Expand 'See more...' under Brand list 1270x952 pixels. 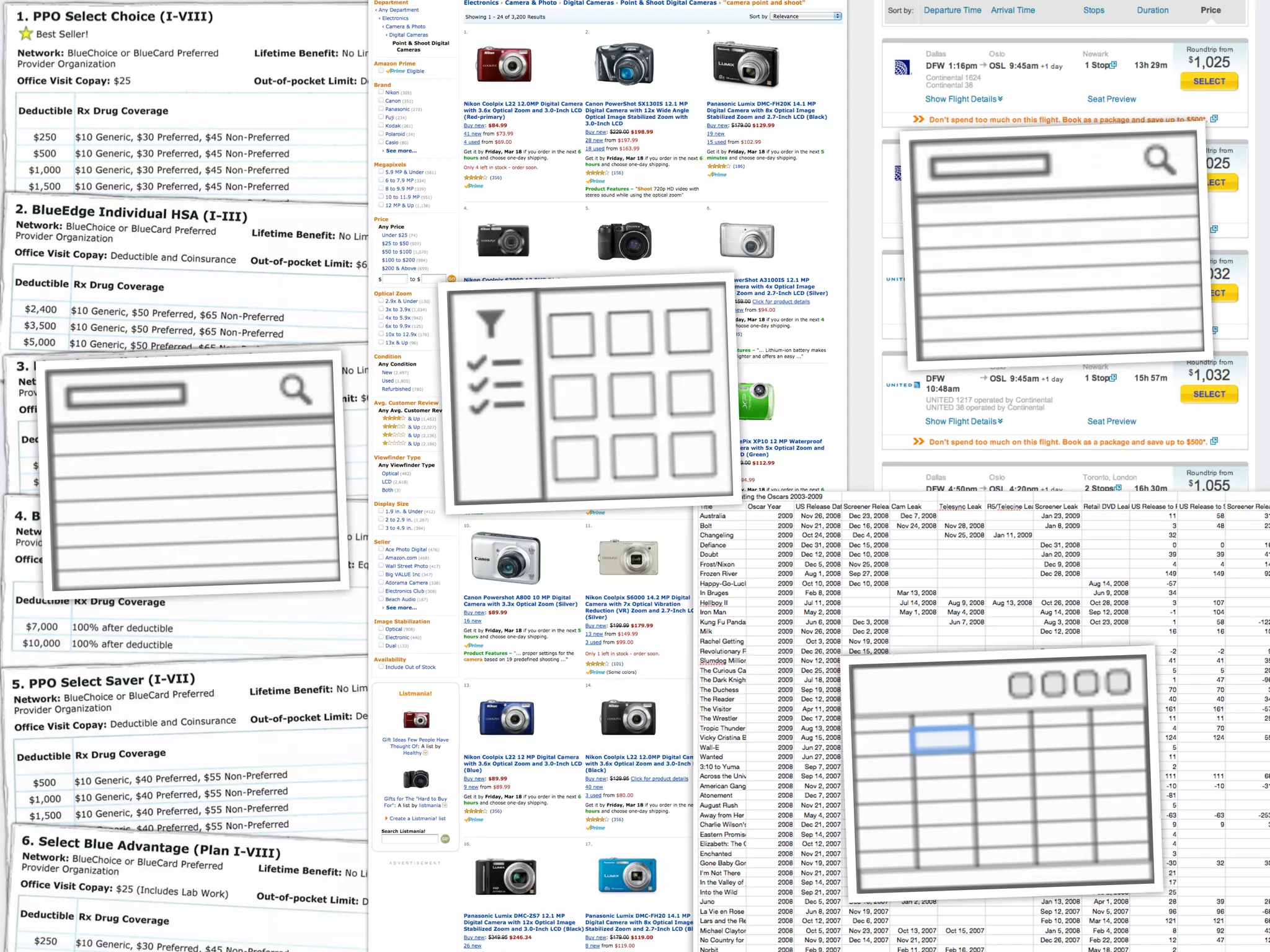point(401,151)
